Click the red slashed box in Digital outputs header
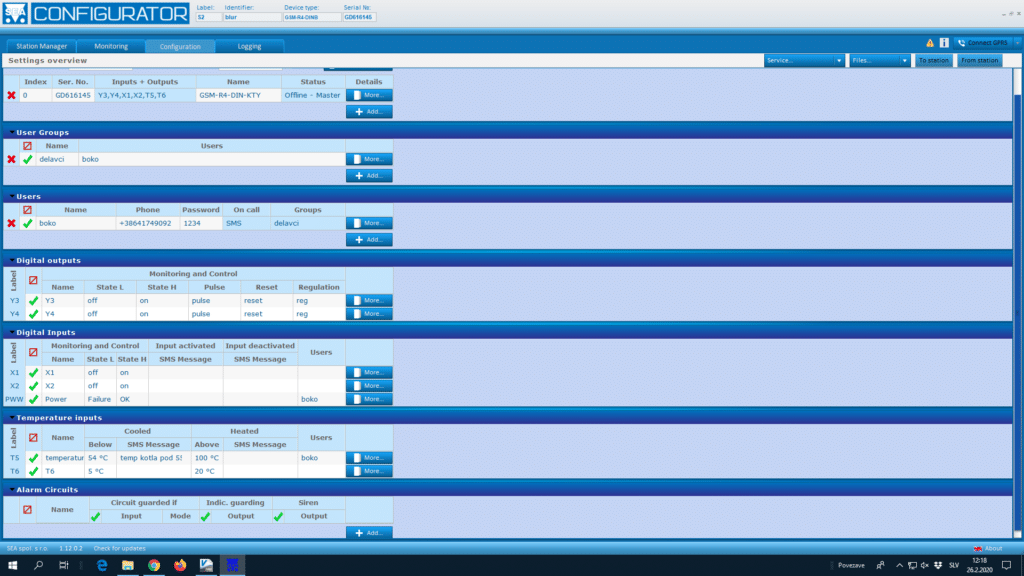This screenshot has width=1024, height=576. [x=33, y=280]
